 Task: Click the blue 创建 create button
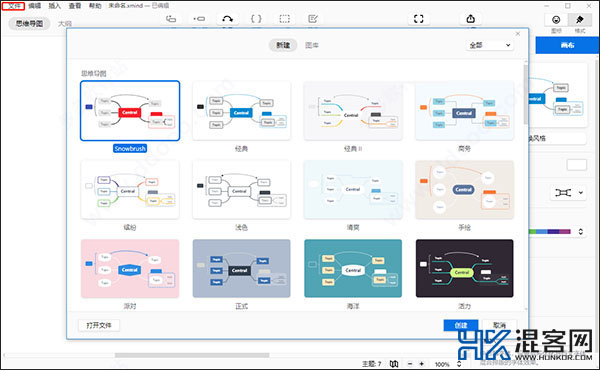coord(461,325)
